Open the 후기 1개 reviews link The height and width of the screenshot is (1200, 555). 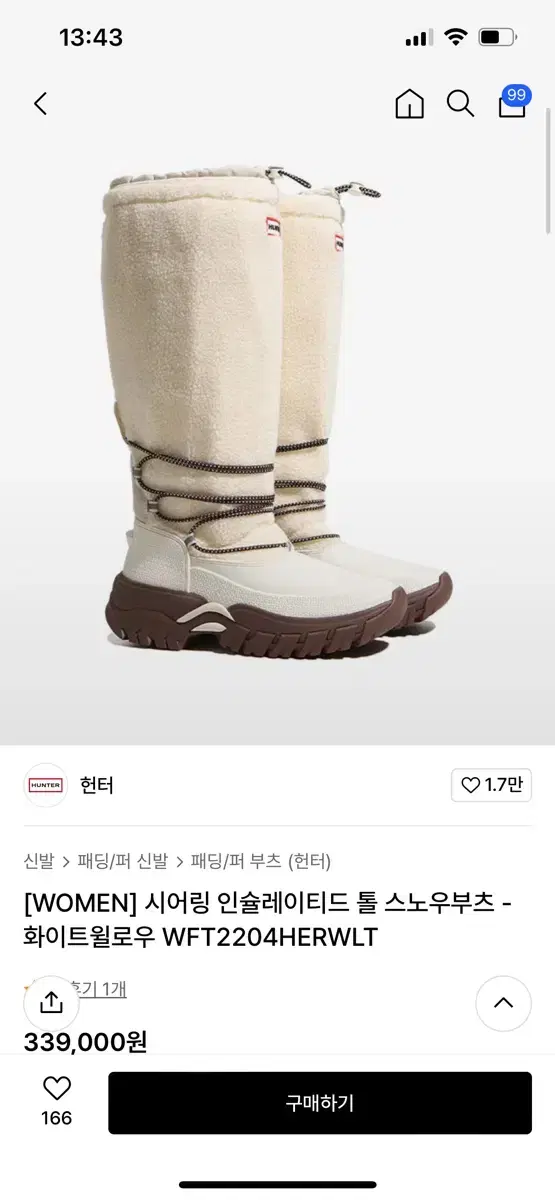coord(104,989)
